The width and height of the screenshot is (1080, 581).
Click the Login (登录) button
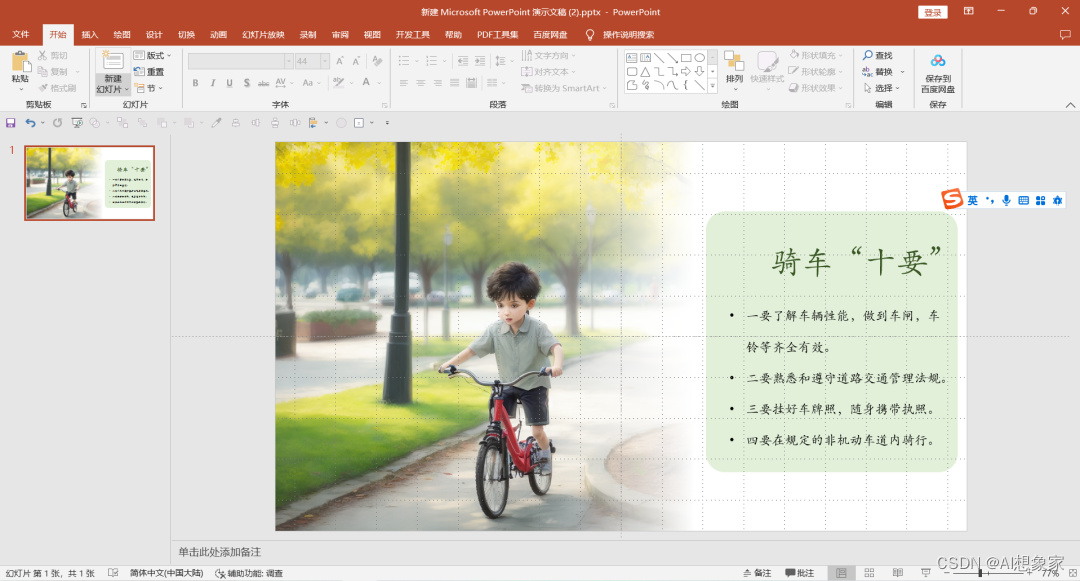tap(933, 12)
